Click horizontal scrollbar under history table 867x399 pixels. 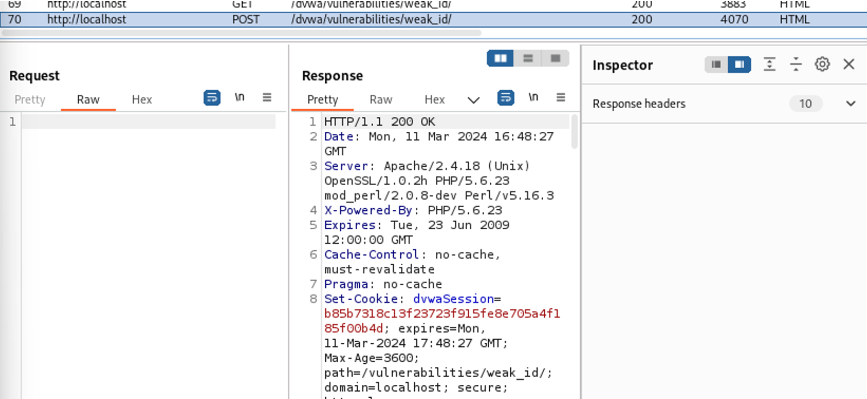click(241, 33)
